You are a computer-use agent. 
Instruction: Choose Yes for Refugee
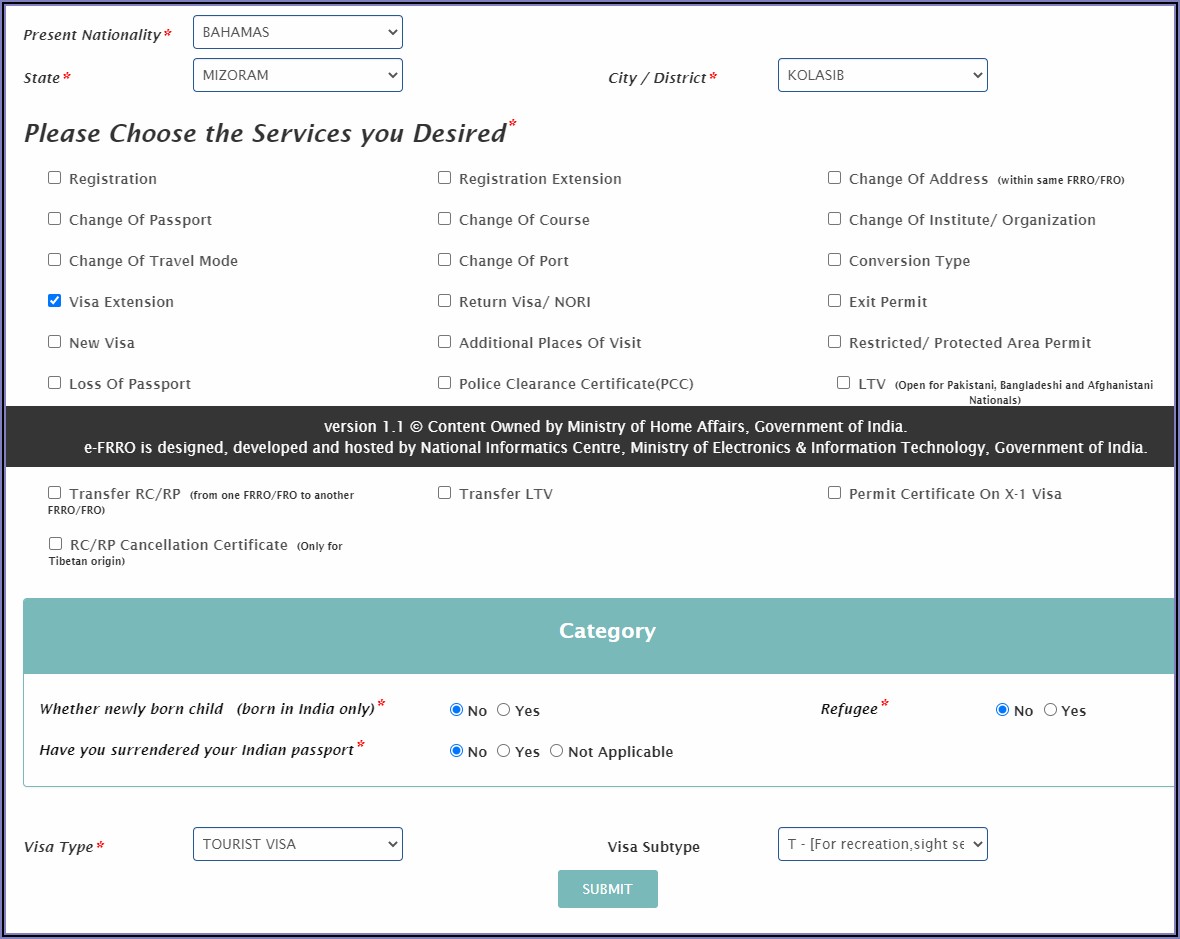[1050, 710]
